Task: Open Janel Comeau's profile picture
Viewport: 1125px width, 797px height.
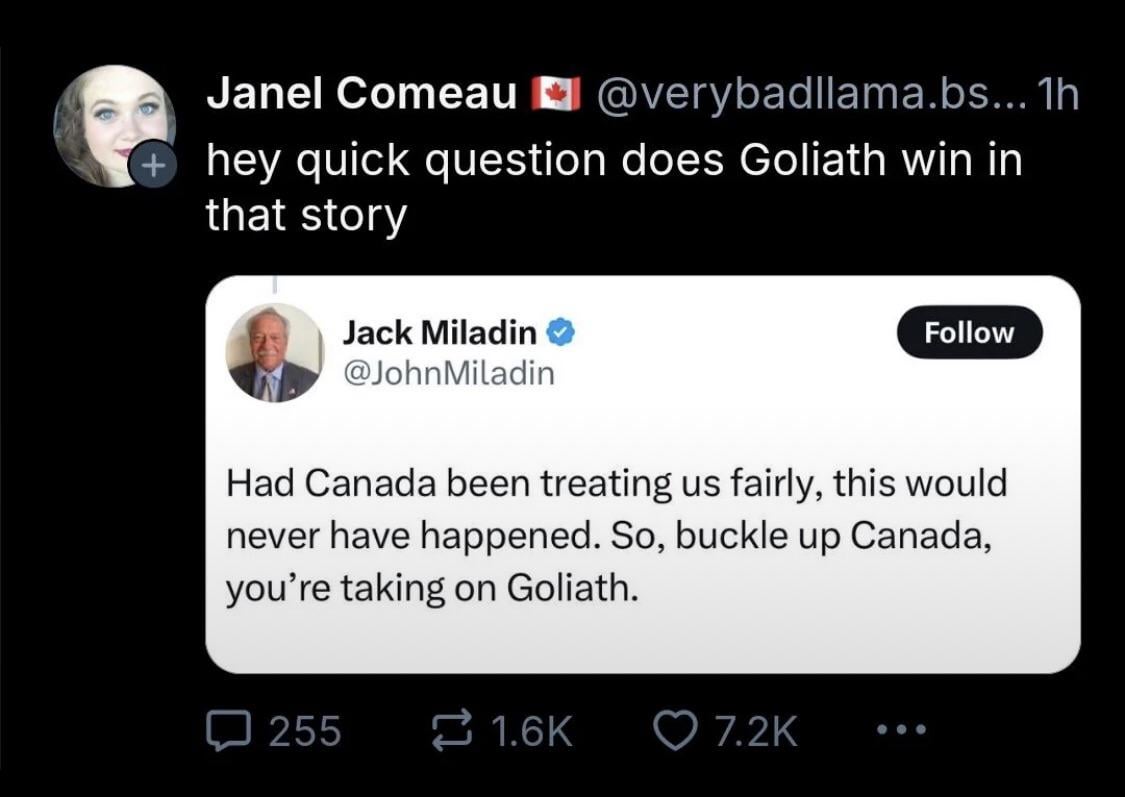Action: click(x=112, y=124)
